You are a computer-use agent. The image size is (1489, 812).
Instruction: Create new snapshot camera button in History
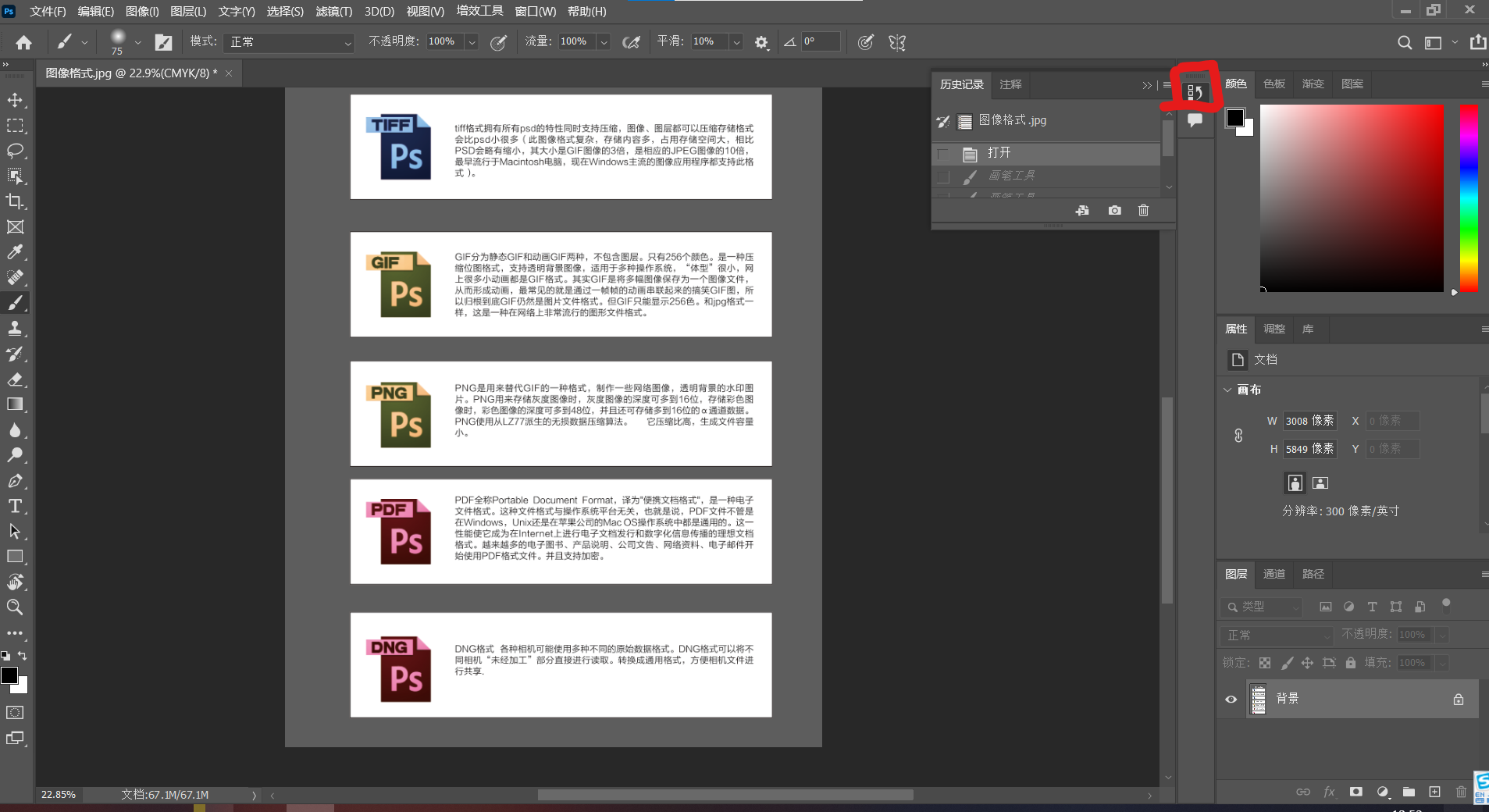(1114, 210)
